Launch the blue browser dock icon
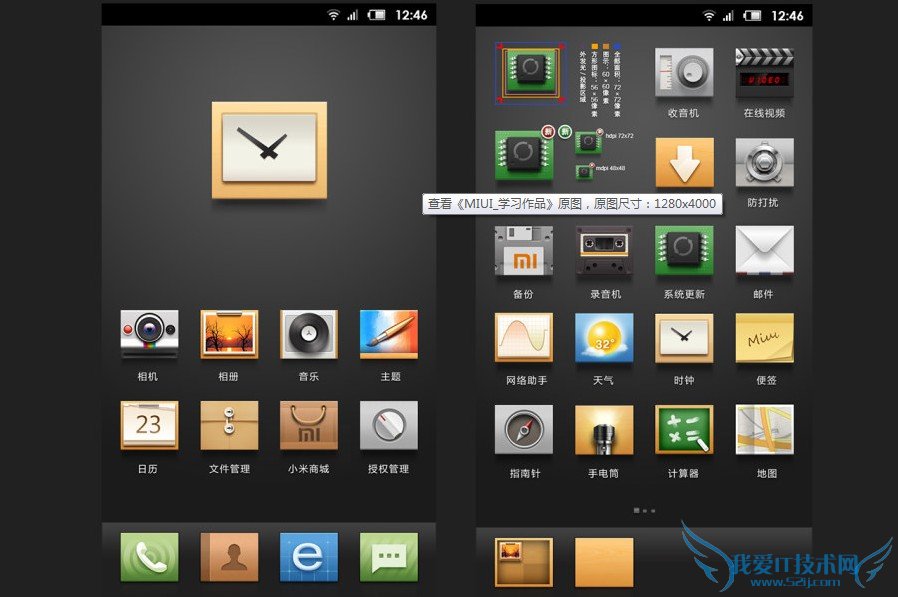 point(309,557)
